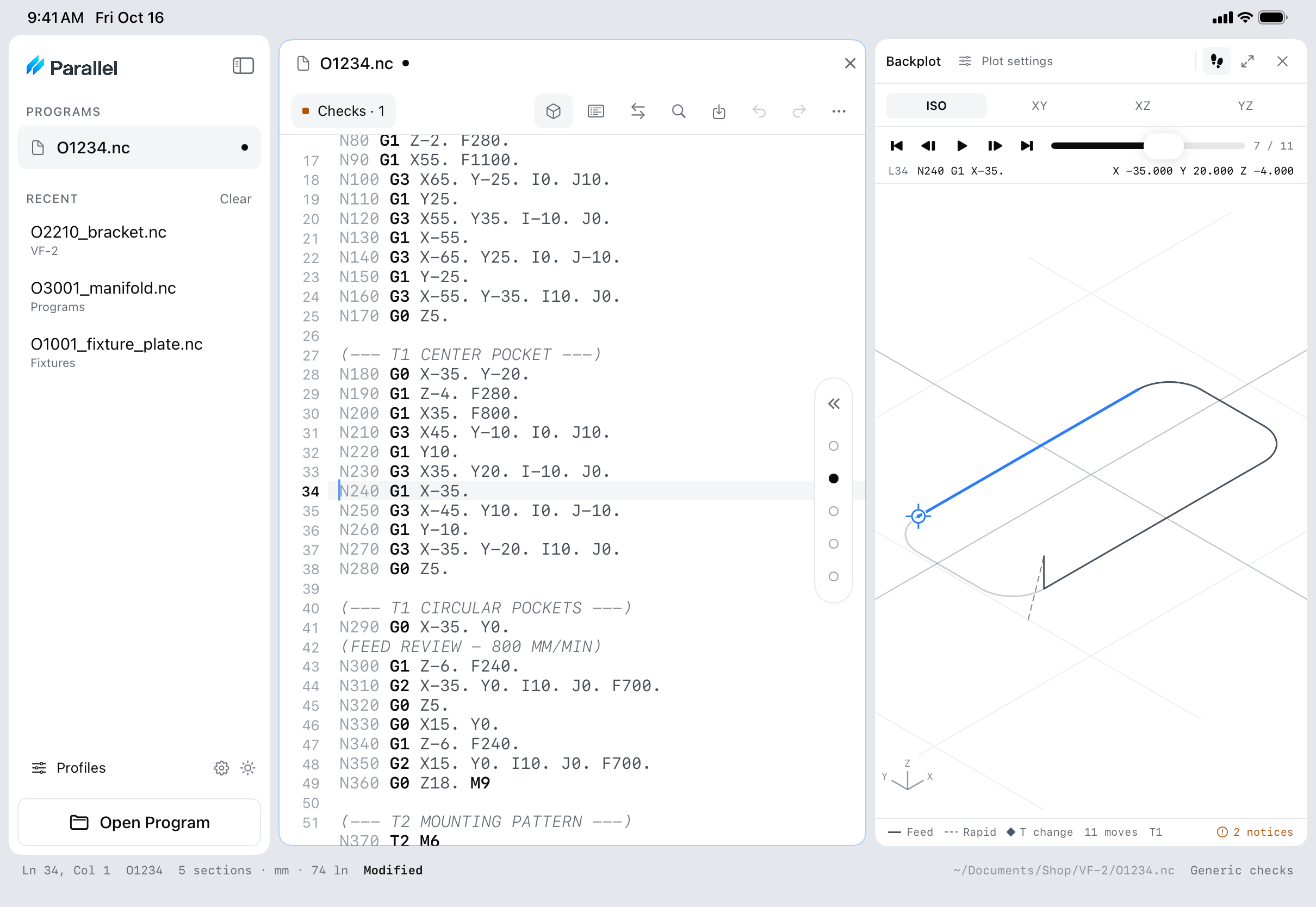Skip to first backplot move
1316x907 pixels.
tap(896, 146)
